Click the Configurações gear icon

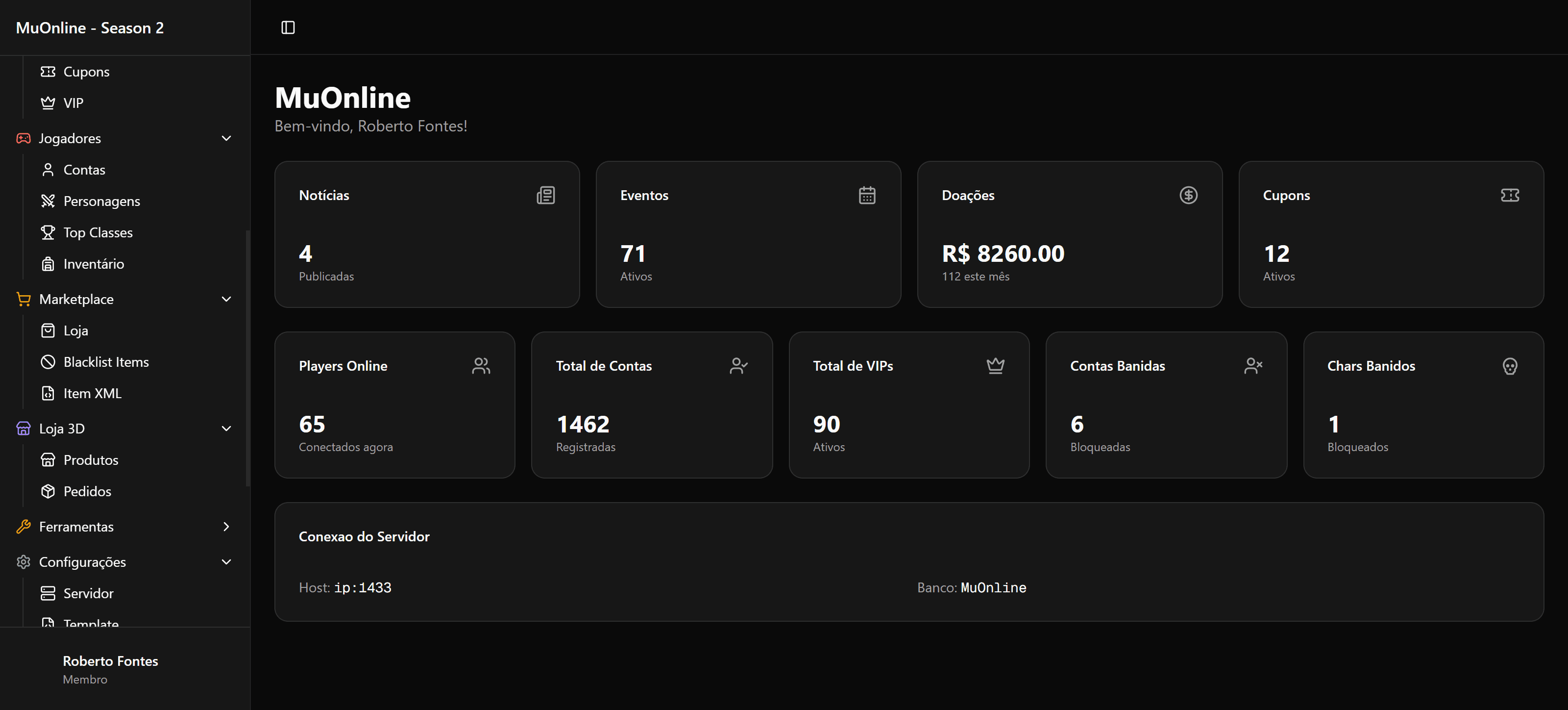[23, 562]
